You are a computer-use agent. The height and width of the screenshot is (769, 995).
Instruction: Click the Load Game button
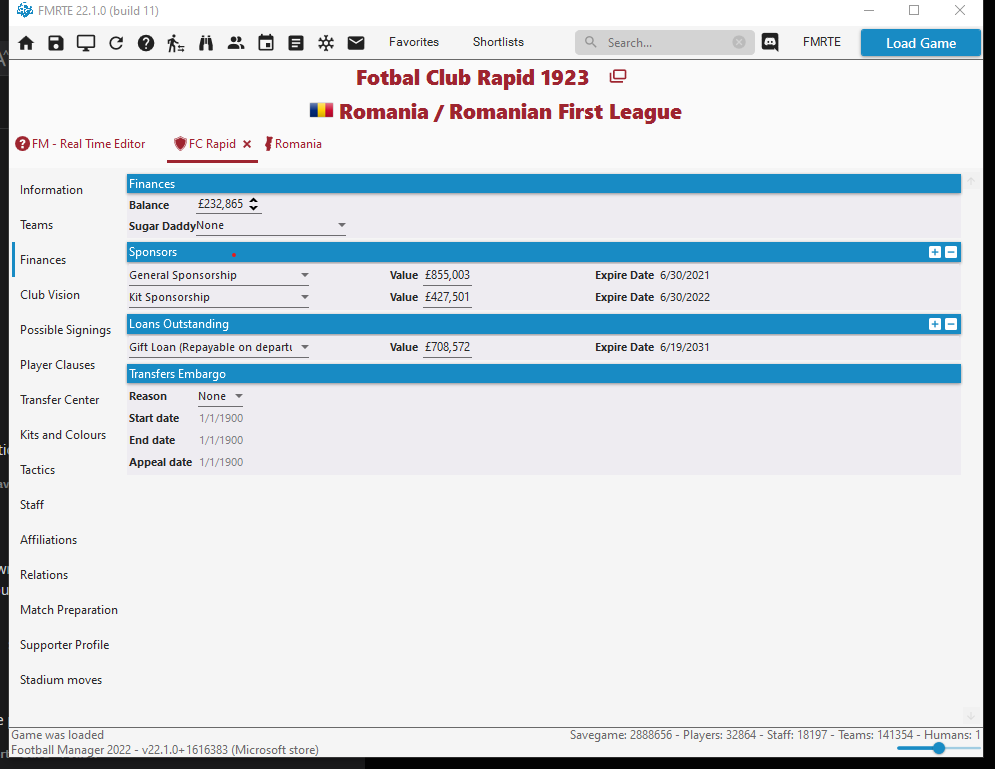(921, 43)
